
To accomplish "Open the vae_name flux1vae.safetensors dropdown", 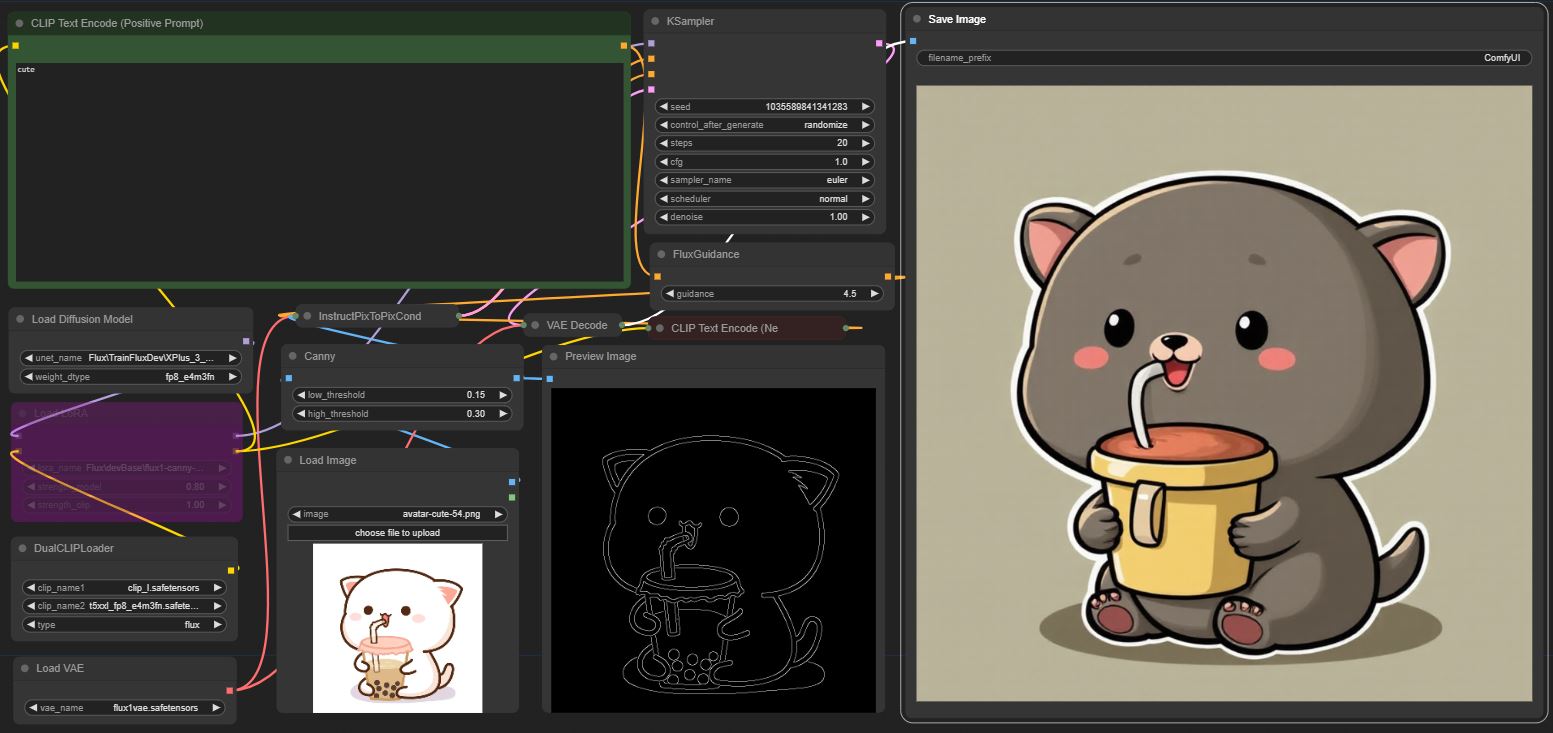I will [125, 708].
